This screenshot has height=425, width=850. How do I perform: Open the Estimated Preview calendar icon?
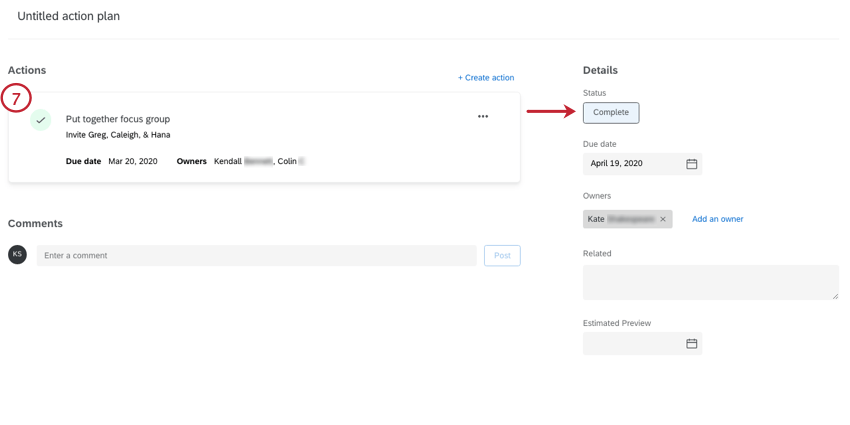coord(691,344)
